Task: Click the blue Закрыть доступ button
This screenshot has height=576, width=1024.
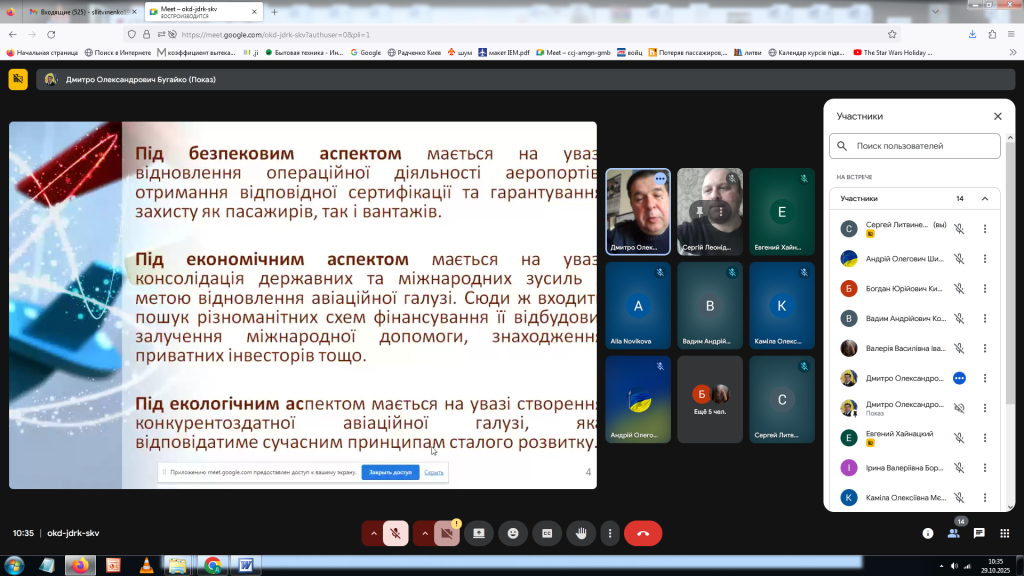Action: point(390,472)
